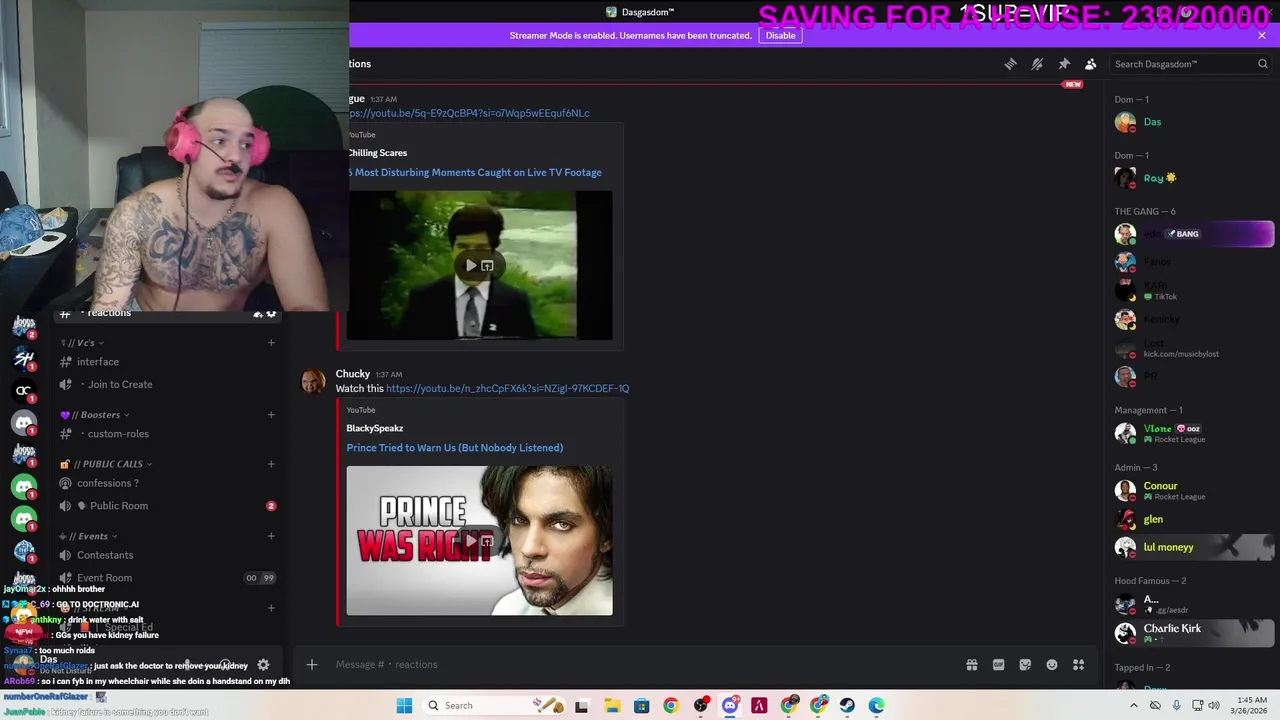Collapse the // Events category

tap(89, 536)
